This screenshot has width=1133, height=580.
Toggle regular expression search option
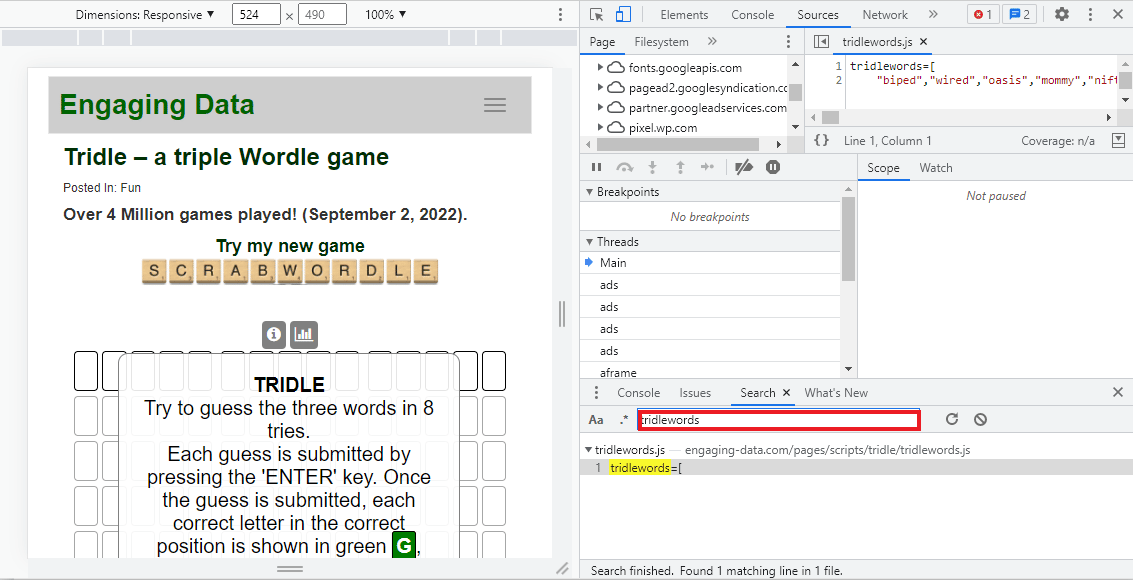(x=624, y=420)
